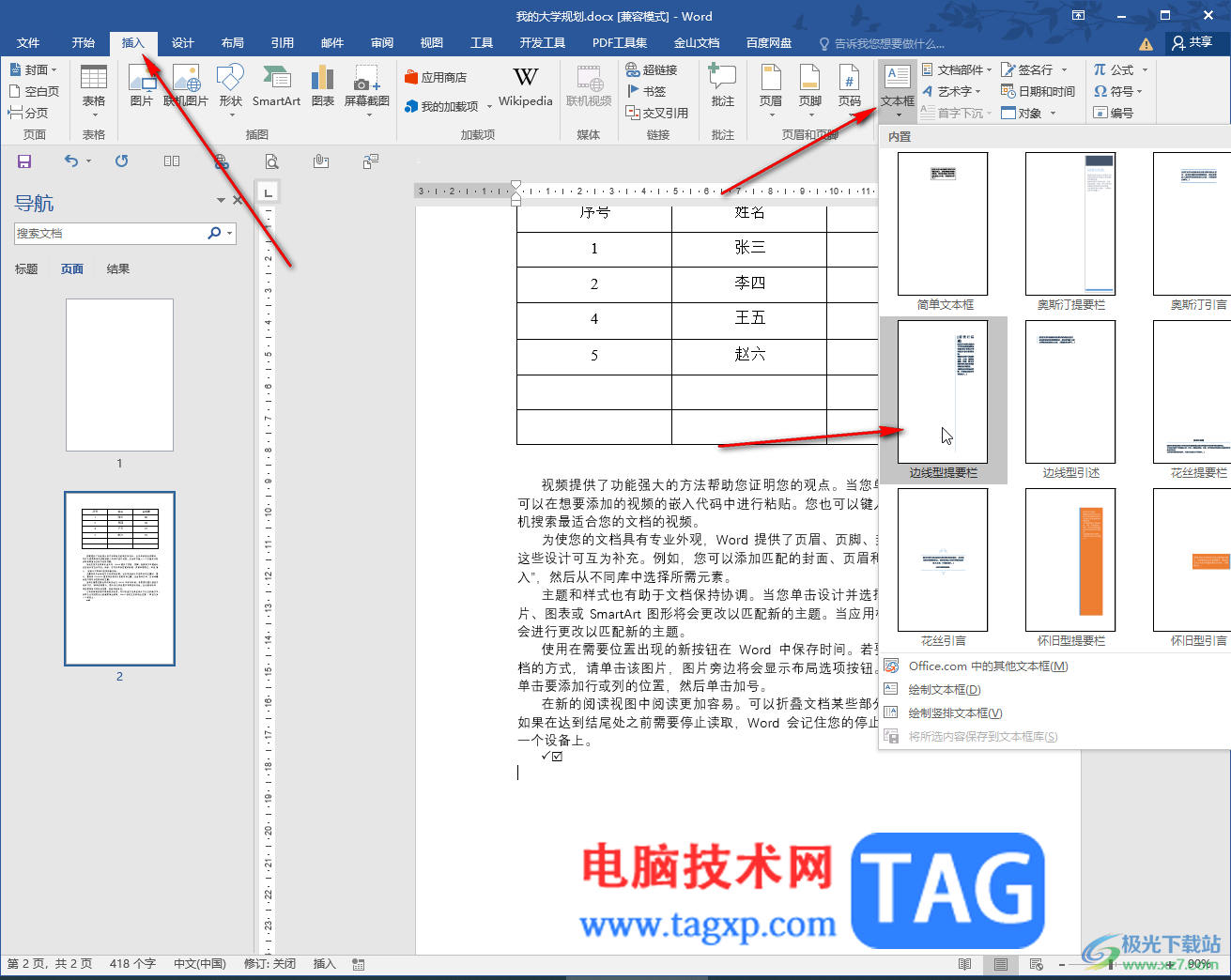
Task: Click the Online Pictures (联机图片) icon
Action: pos(186,86)
